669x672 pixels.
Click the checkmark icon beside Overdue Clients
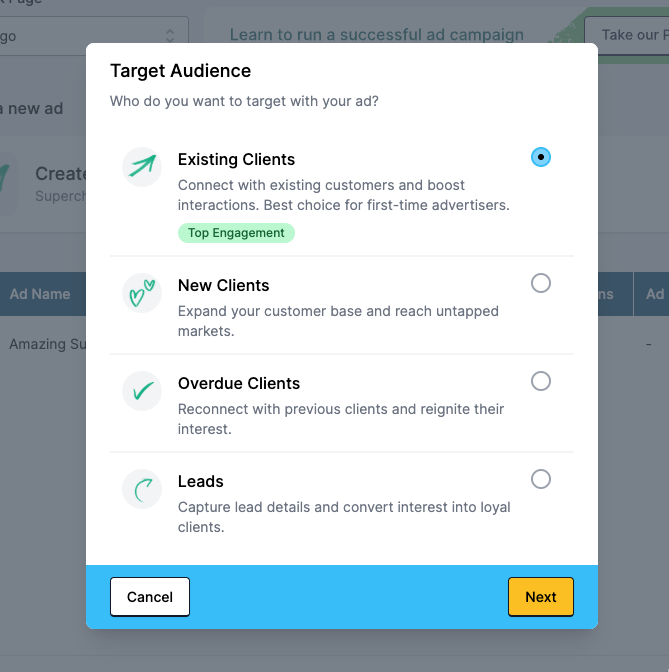point(142,391)
